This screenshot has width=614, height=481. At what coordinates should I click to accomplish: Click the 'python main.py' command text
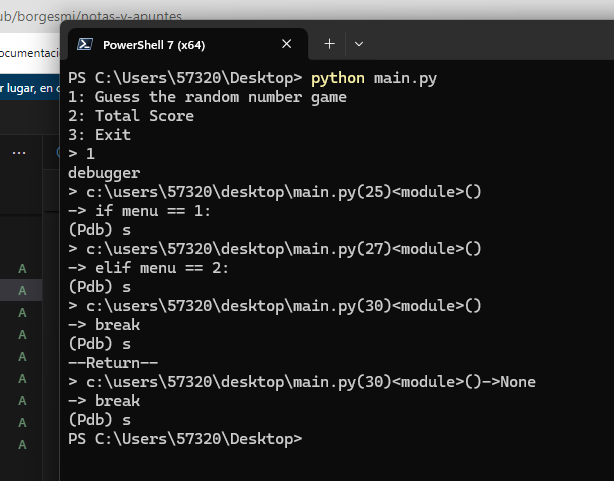coord(374,78)
